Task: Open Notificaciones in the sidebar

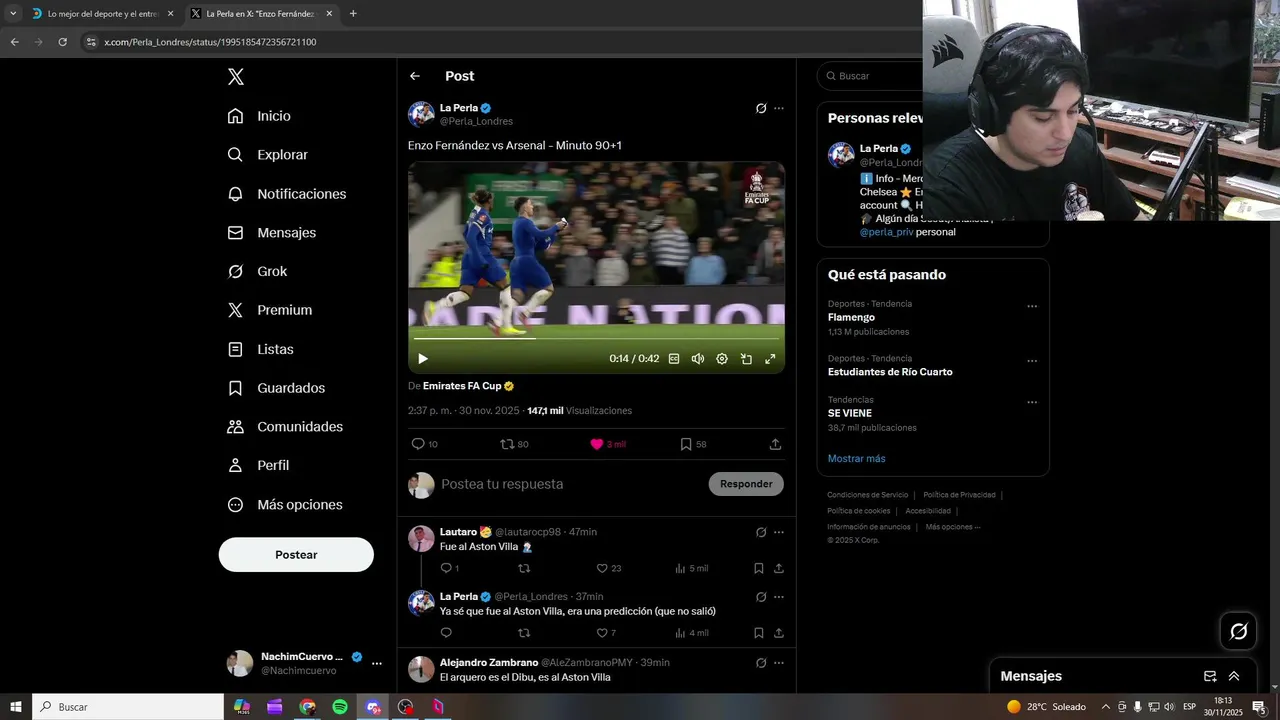Action: tap(286, 194)
